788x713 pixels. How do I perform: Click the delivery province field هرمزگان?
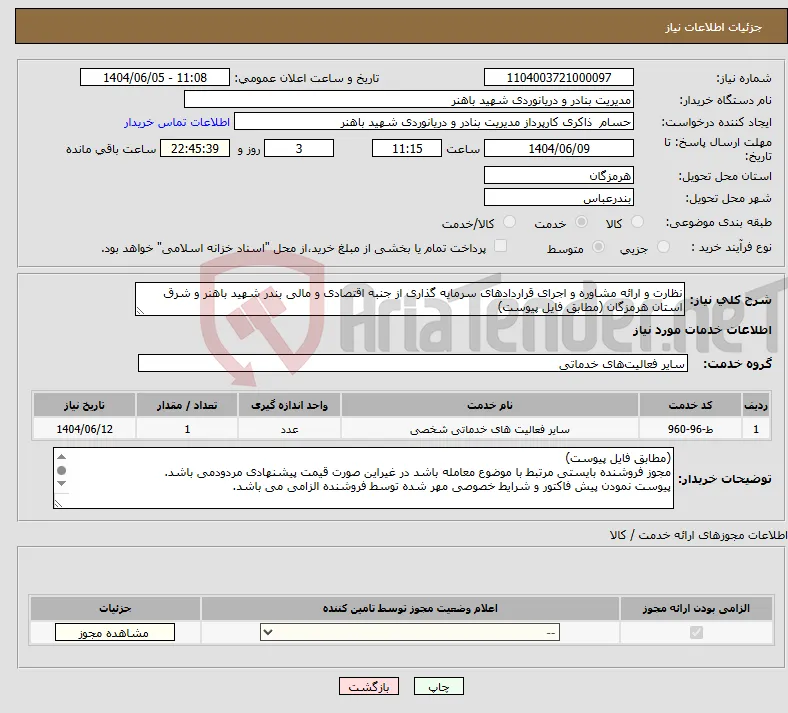(559, 175)
